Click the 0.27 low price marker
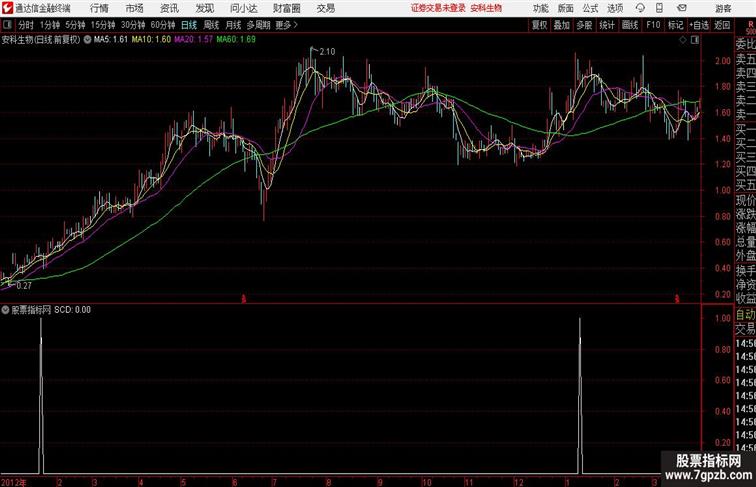Image resolution: width=756 pixels, height=487 pixels. point(24,285)
